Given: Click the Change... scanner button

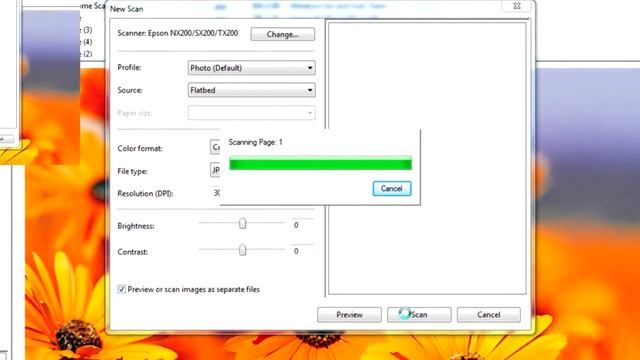Looking at the screenshot, I should [282, 34].
